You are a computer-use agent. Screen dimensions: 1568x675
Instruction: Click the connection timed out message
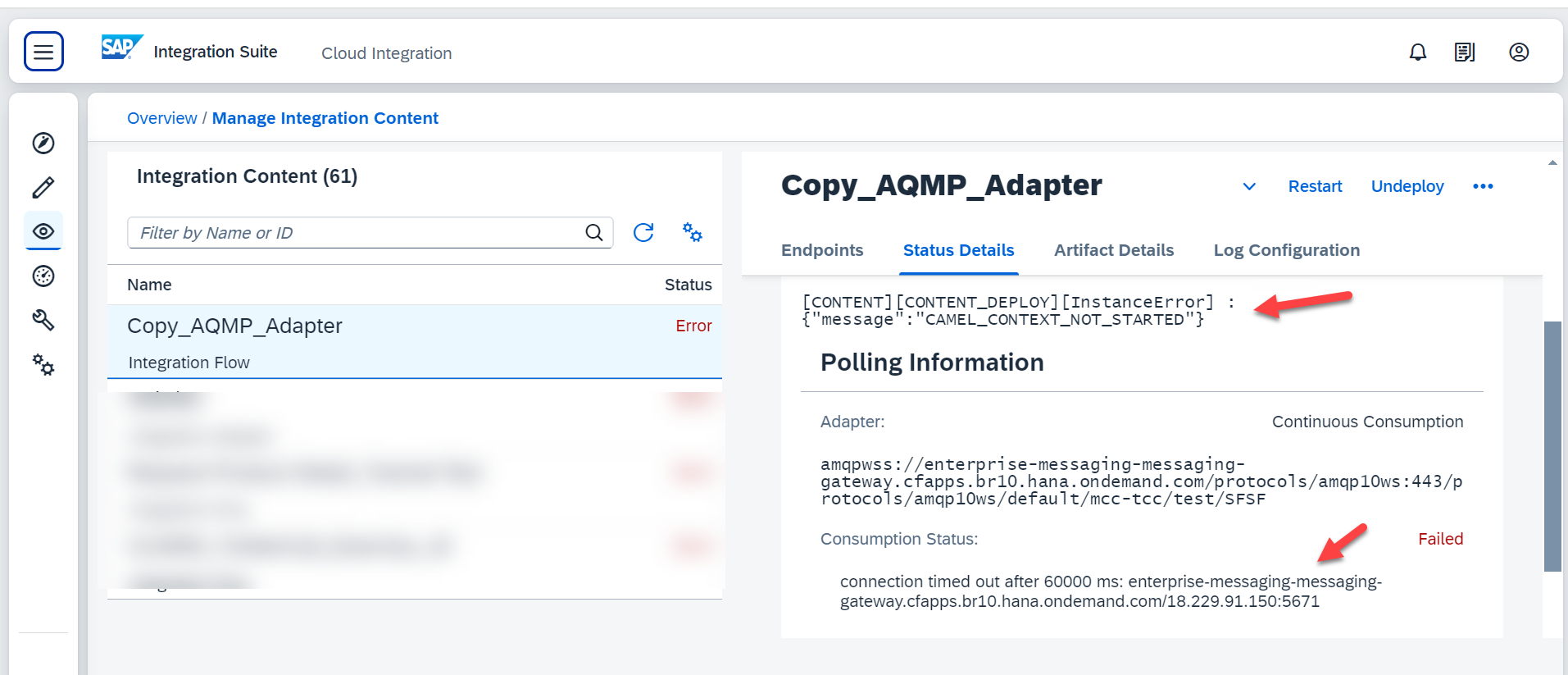click(1111, 591)
